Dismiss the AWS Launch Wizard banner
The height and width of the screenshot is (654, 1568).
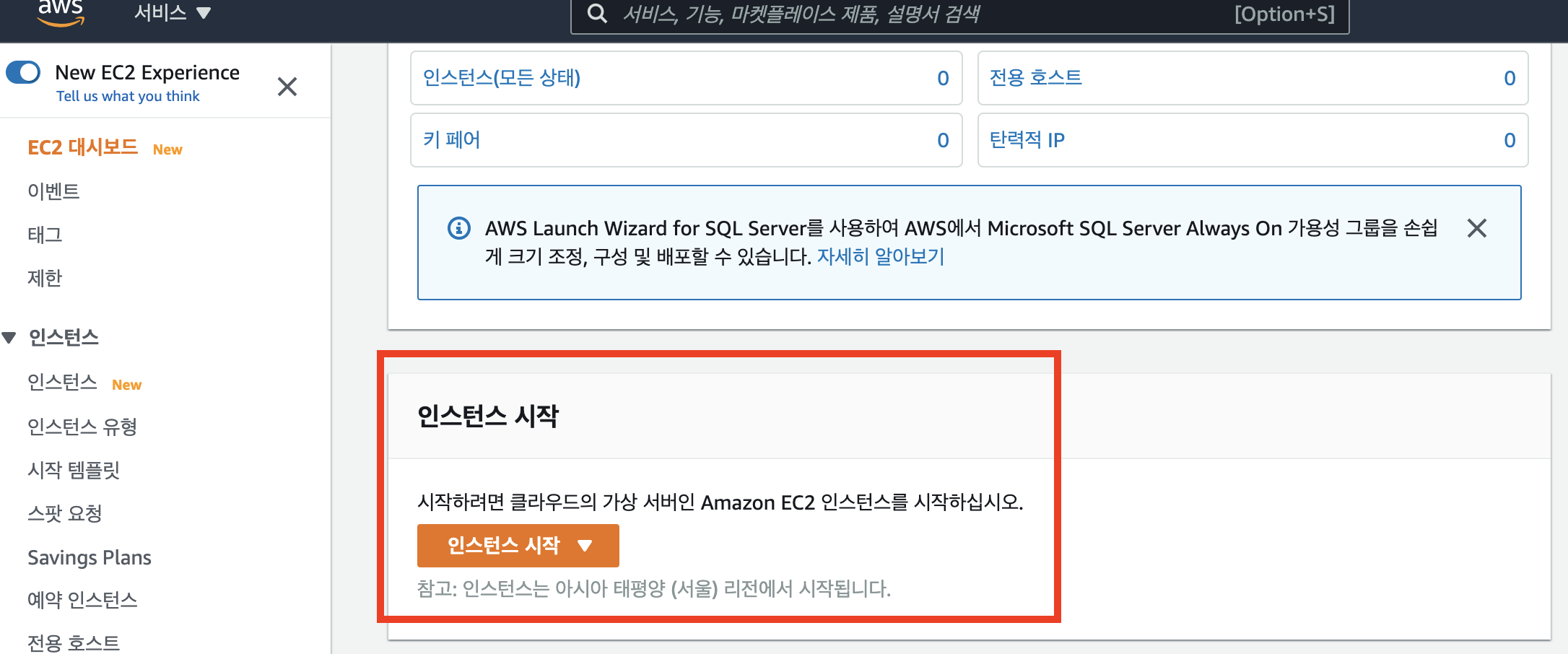[1477, 228]
